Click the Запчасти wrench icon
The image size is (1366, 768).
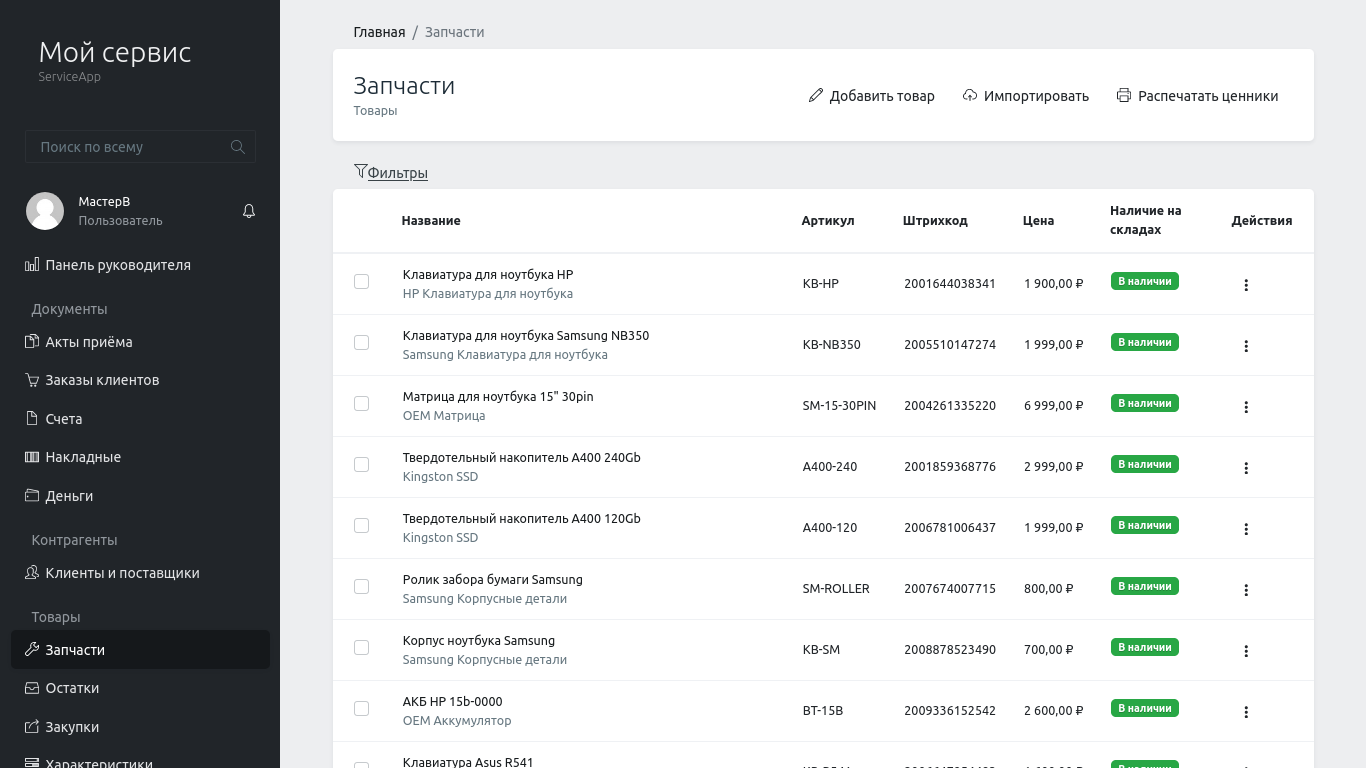(32, 650)
